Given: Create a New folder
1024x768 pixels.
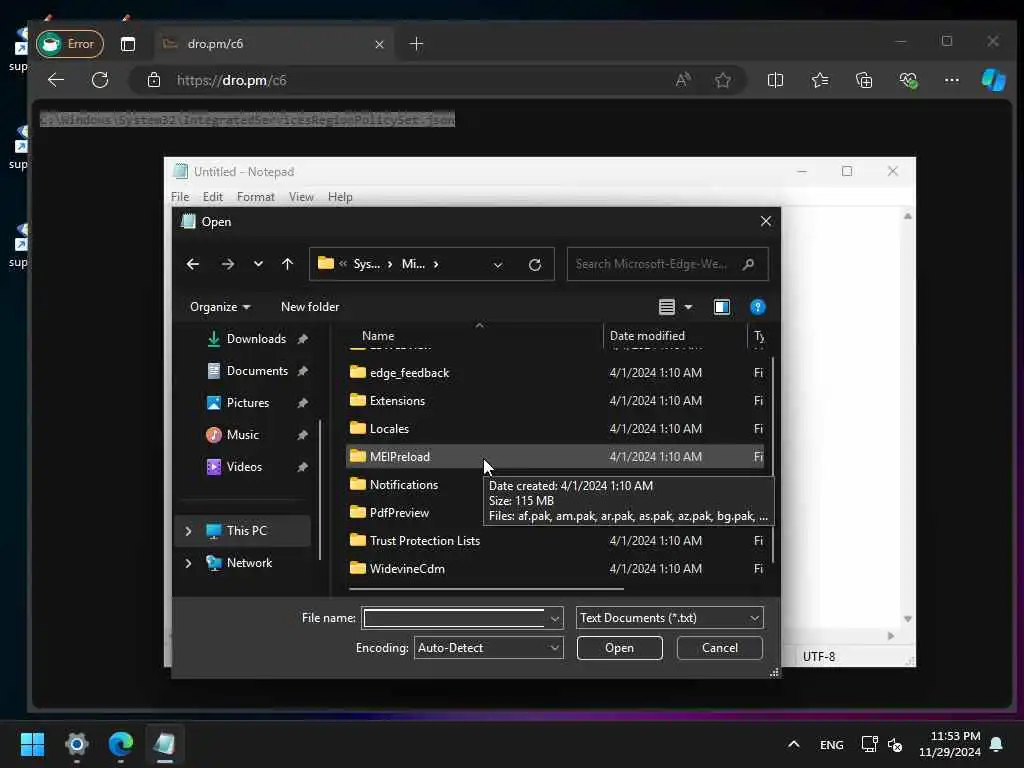Looking at the screenshot, I should coord(310,307).
